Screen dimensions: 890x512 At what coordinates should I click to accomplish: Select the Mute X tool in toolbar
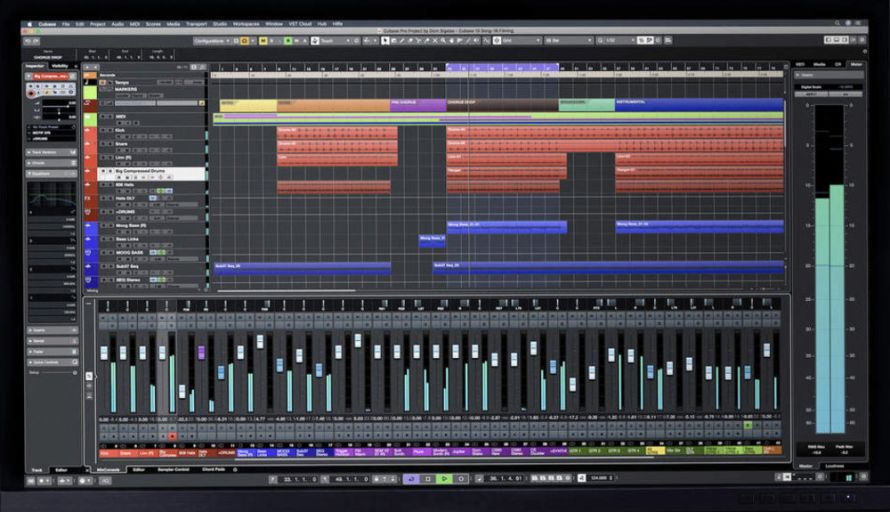tap(435, 41)
